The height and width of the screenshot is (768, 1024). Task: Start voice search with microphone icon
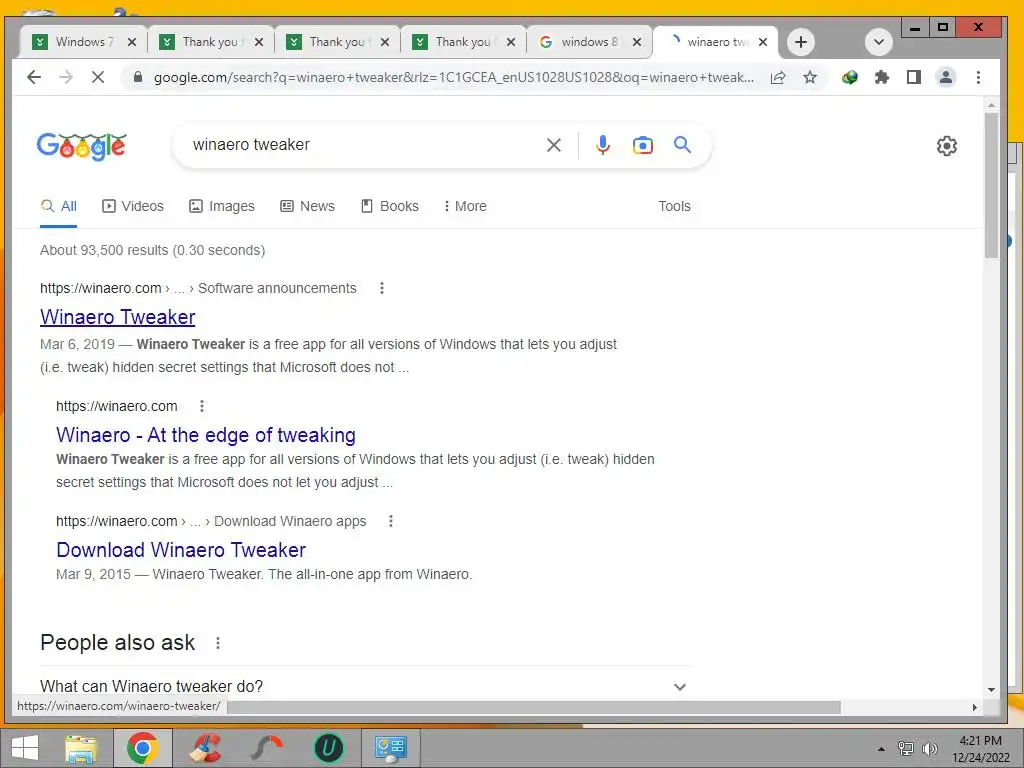tap(603, 145)
